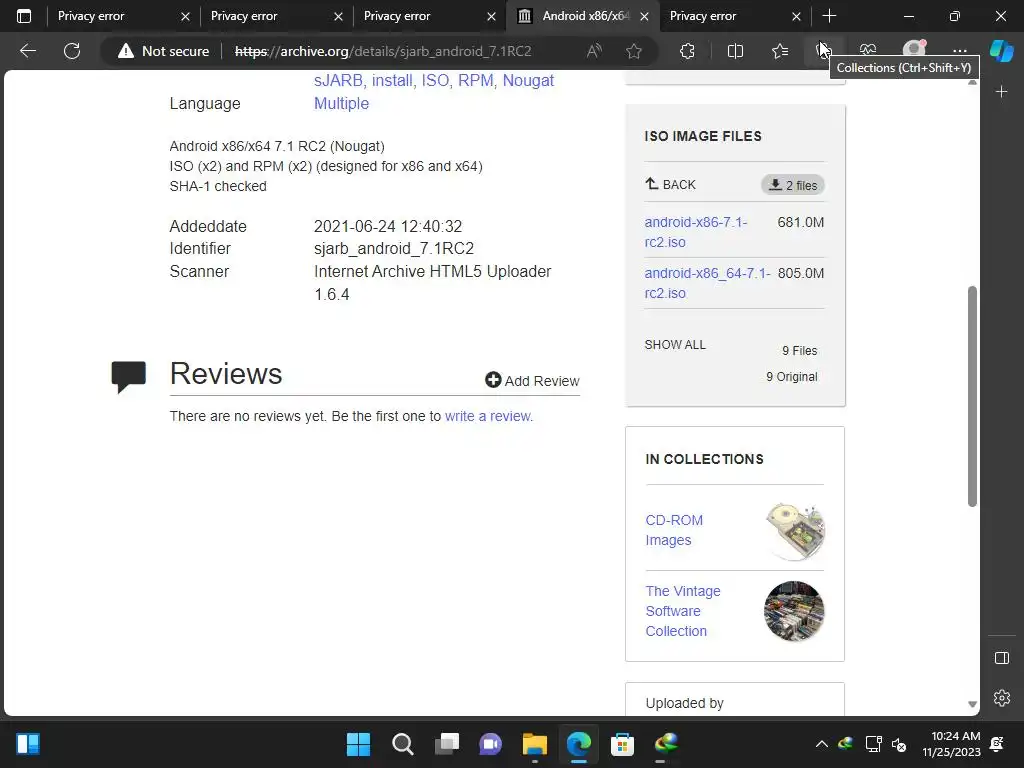Click BACK in ISO image files
Screen dimensions: 1024x768
pos(671,184)
